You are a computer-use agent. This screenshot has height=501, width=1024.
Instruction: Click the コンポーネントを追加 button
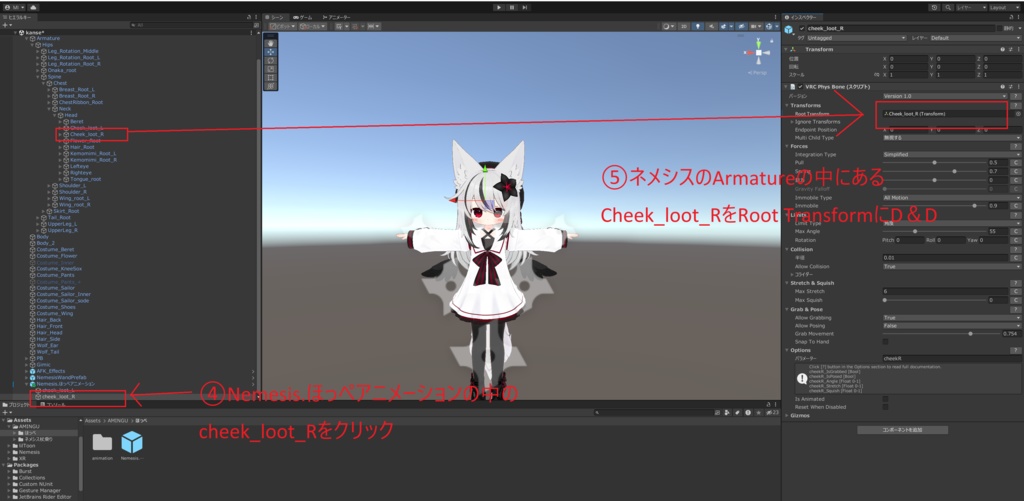point(902,430)
